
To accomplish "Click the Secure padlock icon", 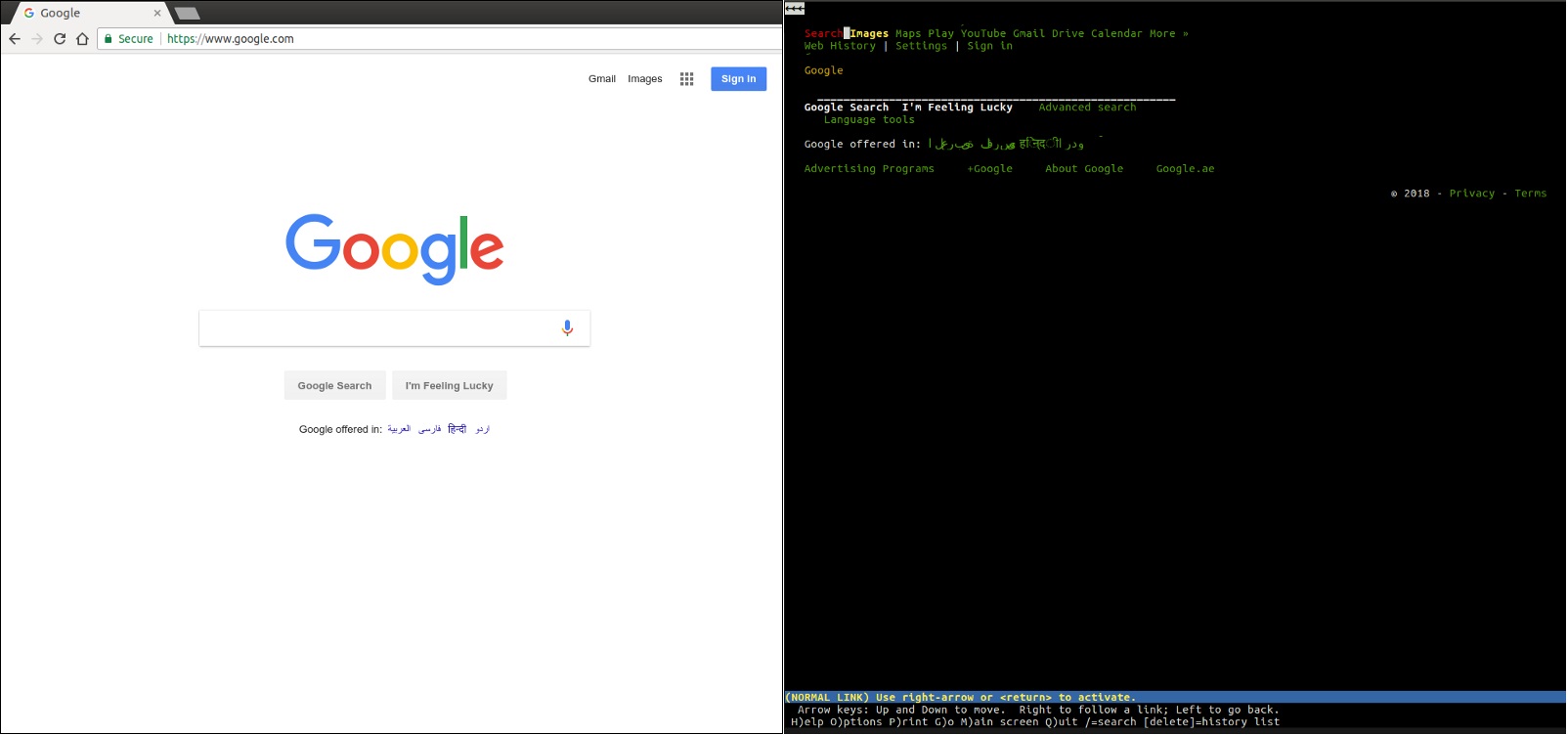I will tap(109, 39).
